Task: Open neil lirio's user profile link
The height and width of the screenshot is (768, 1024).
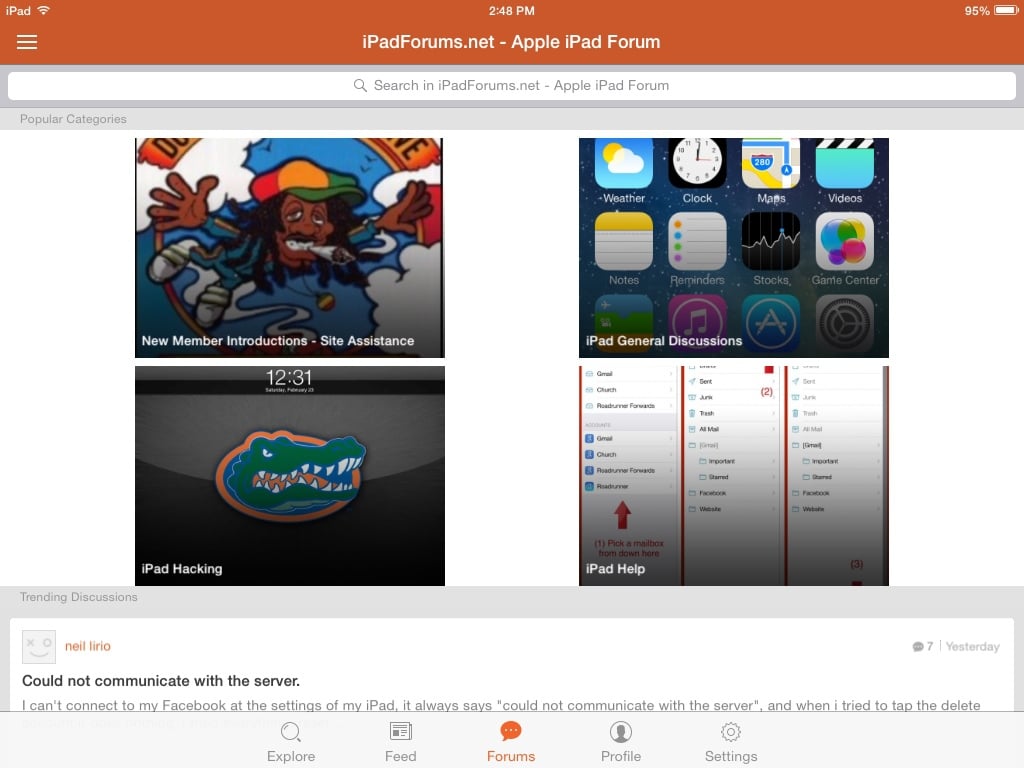Action: [x=88, y=646]
